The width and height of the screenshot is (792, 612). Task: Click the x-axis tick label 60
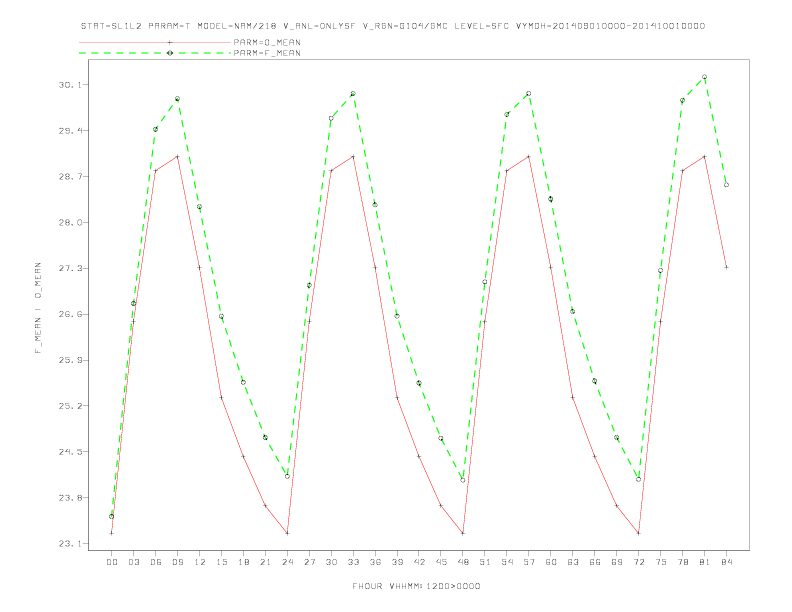(x=551, y=562)
